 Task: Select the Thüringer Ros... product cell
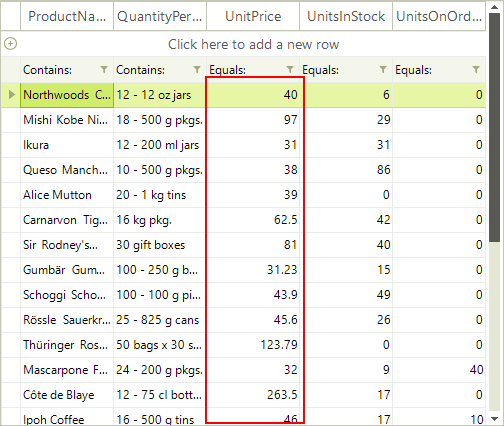coord(67,345)
